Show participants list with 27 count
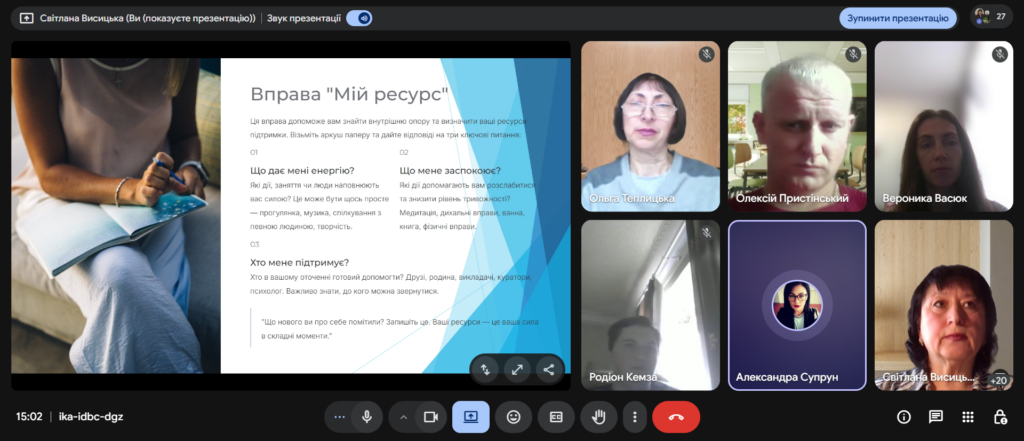This screenshot has width=1024, height=441. 990,17
